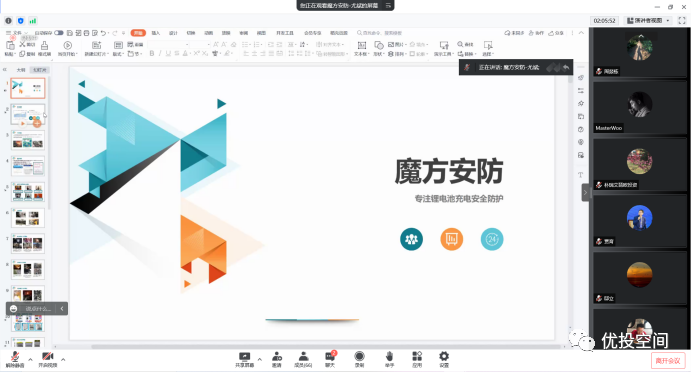Expand the share screen options arrow
The image size is (692, 372).
(x=260, y=359)
